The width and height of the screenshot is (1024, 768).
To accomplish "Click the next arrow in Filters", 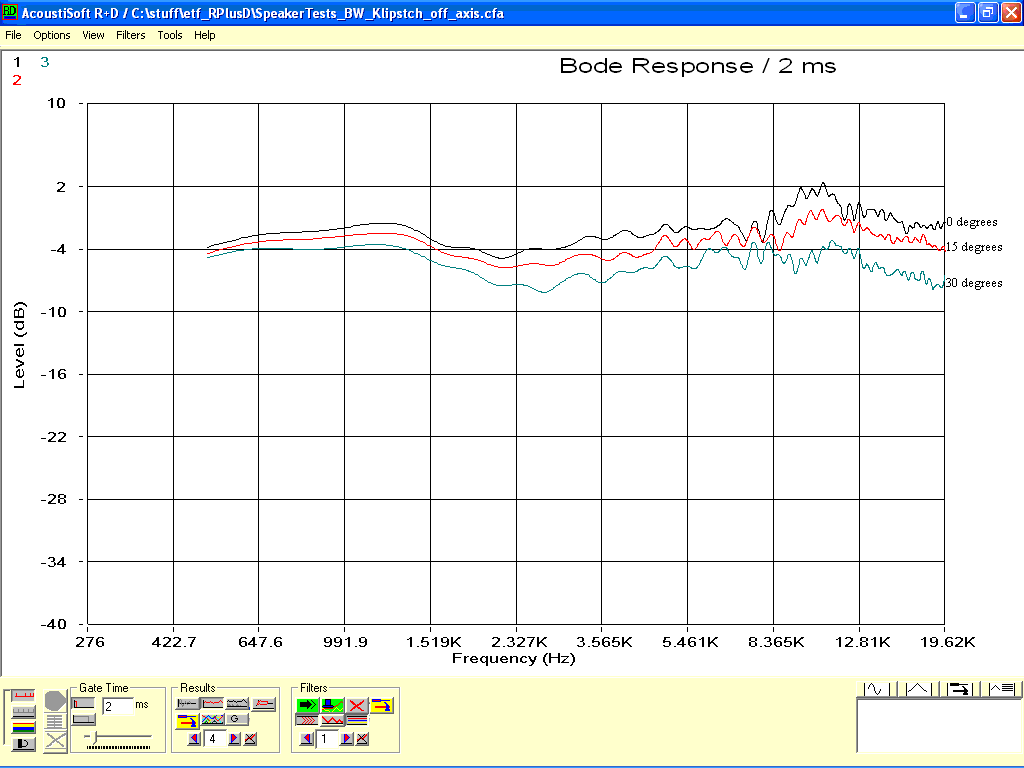I will click(347, 739).
